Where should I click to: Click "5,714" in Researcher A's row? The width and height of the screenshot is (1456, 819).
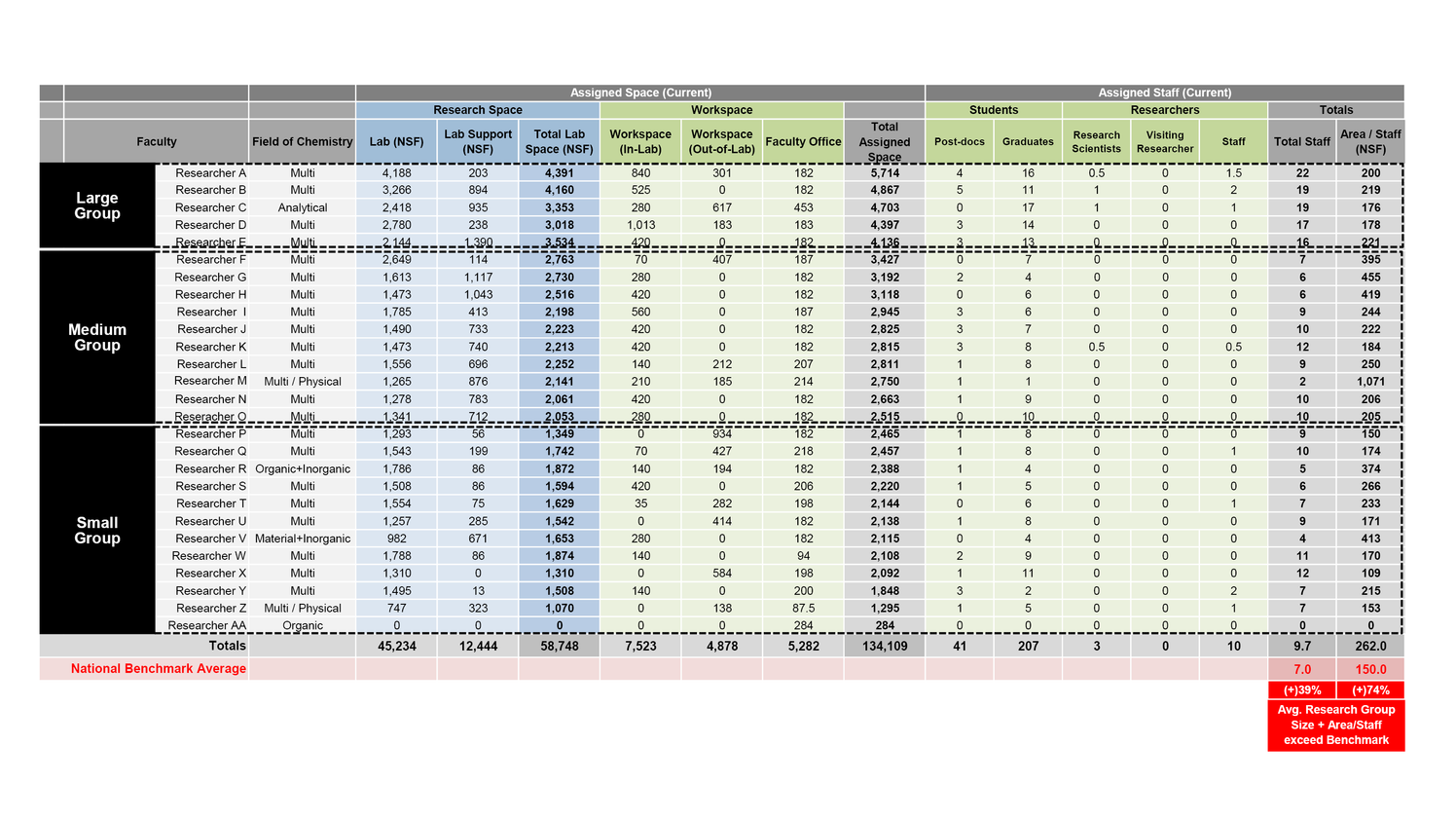885,172
